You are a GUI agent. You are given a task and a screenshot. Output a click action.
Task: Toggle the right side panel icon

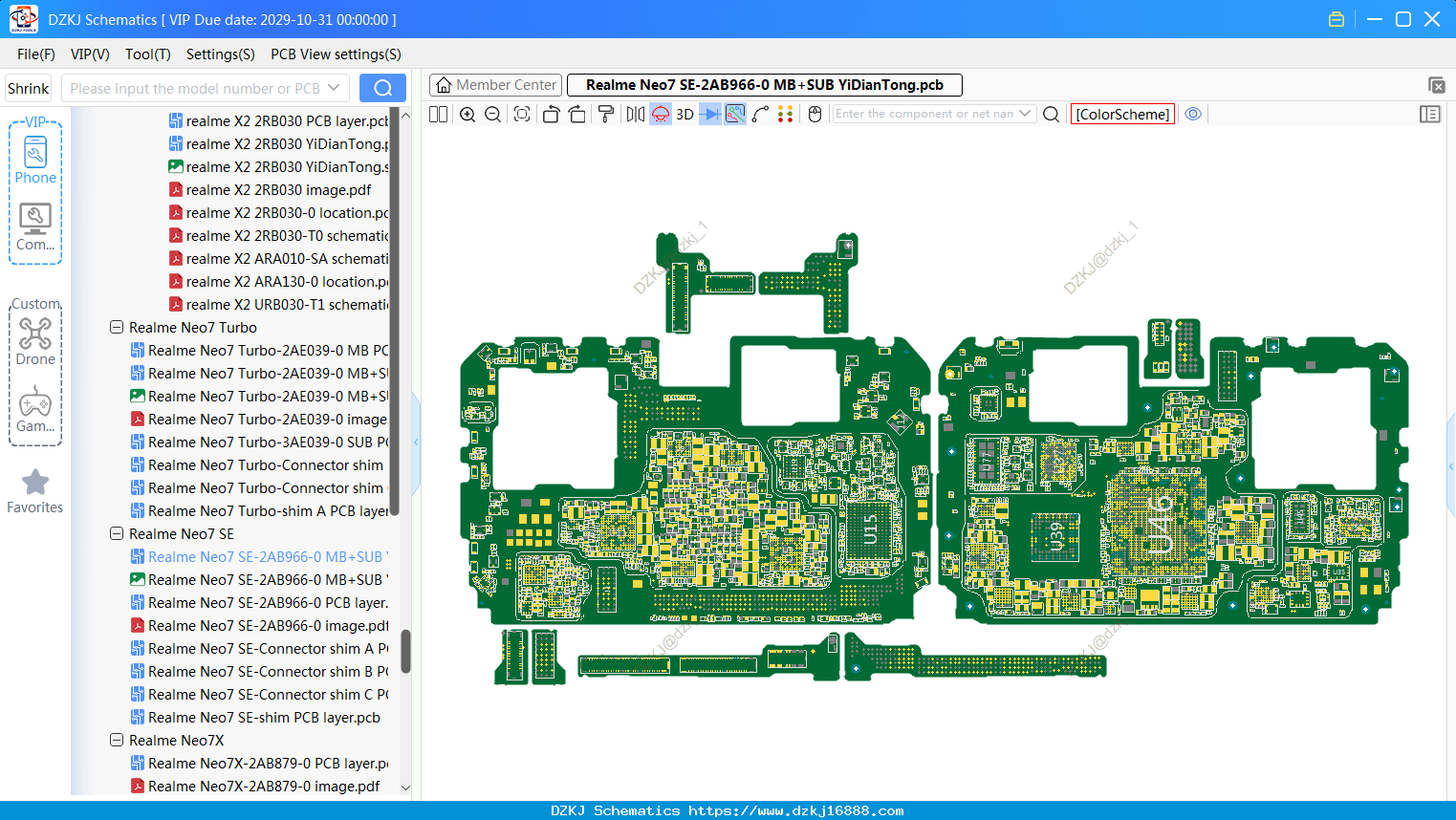point(1430,114)
